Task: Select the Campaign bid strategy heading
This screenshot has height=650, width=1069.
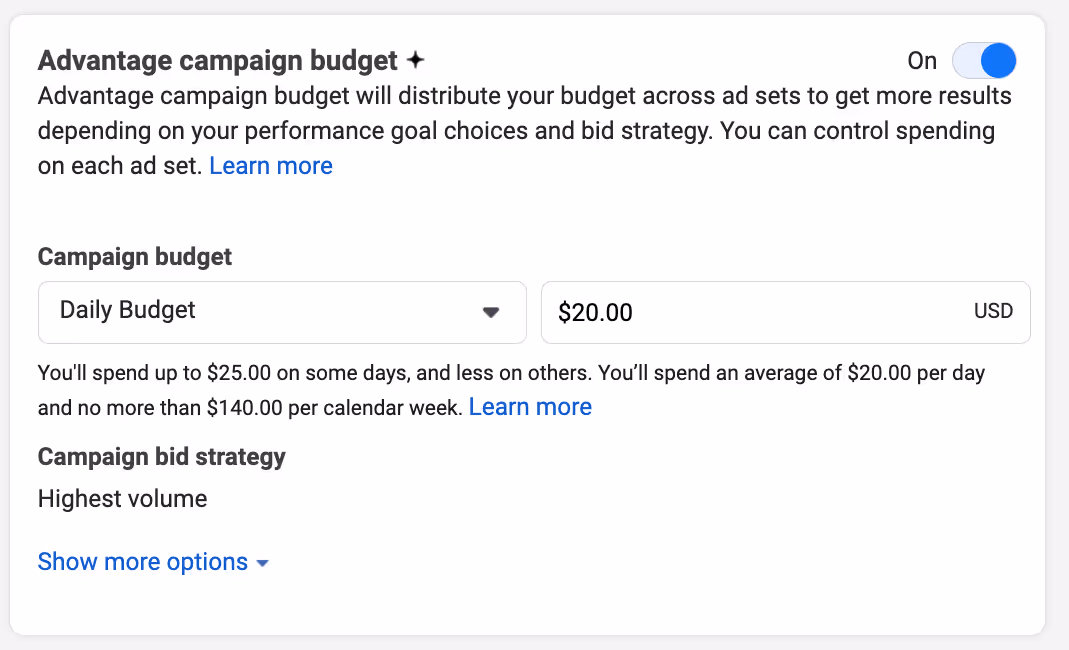Action: (x=162, y=457)
